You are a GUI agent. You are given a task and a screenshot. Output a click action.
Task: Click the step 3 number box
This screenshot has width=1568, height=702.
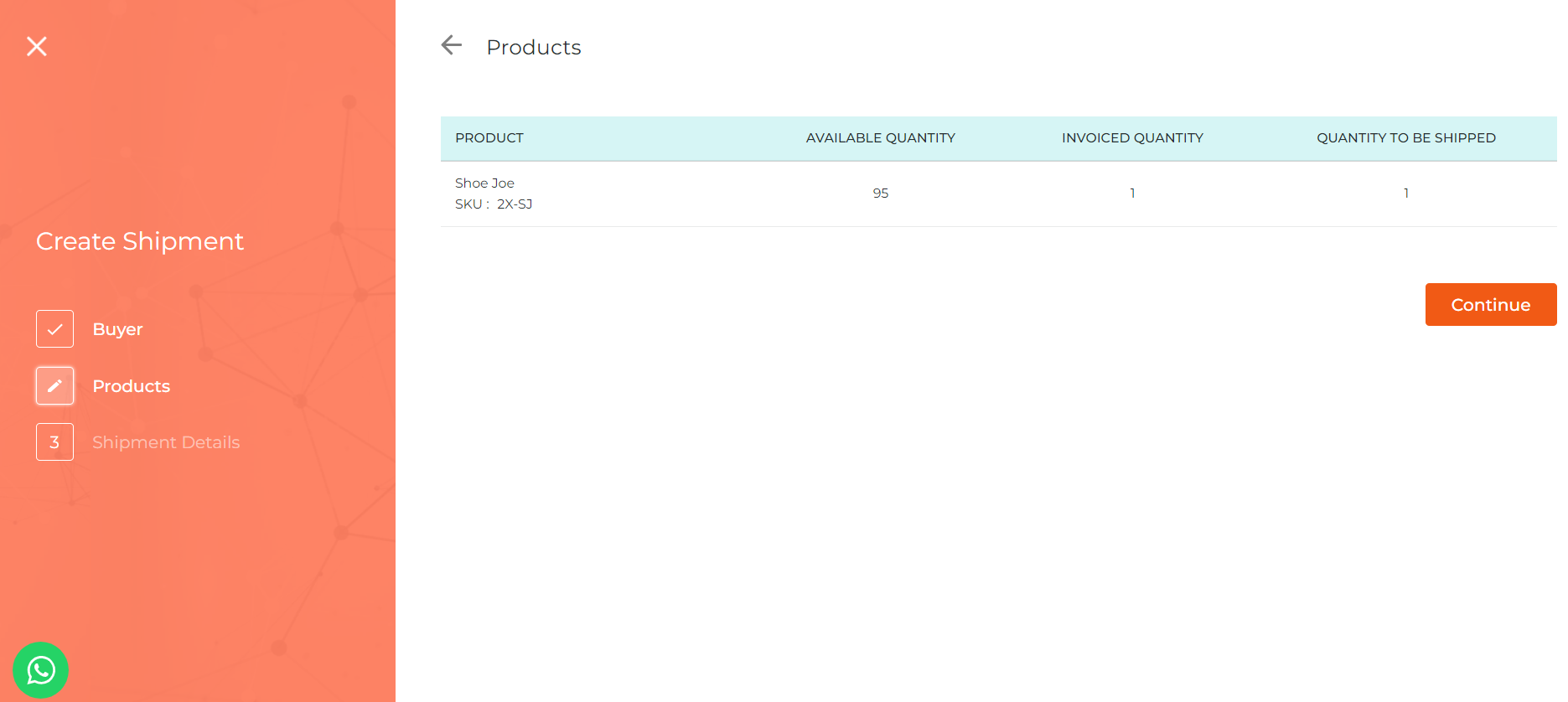(x=54, y=442)
